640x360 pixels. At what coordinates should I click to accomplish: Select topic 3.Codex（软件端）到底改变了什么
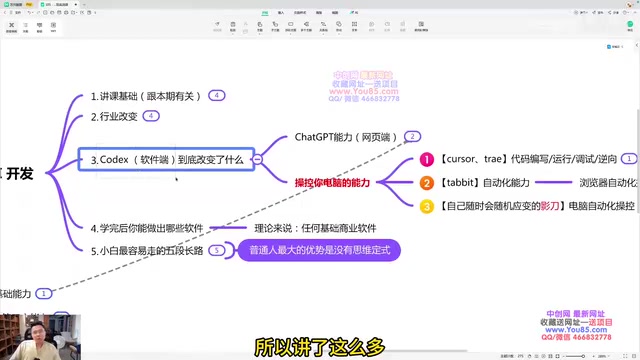tap(167, 159)
